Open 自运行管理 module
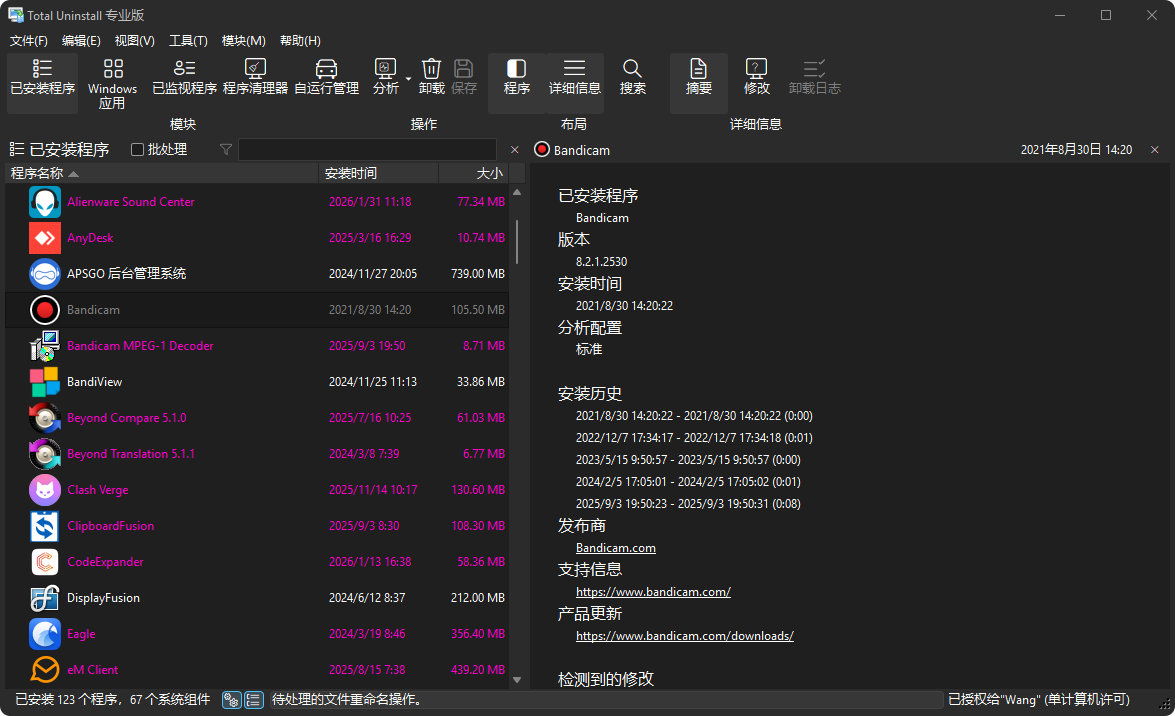This screenshot has width=1175, height=716. (326, 80)
